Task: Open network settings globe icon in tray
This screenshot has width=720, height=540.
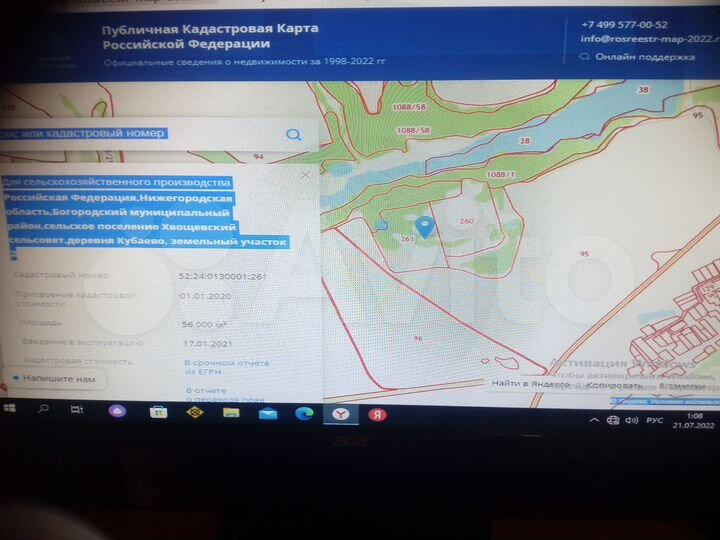Action: pyautogui.click(x=613, y=420)
